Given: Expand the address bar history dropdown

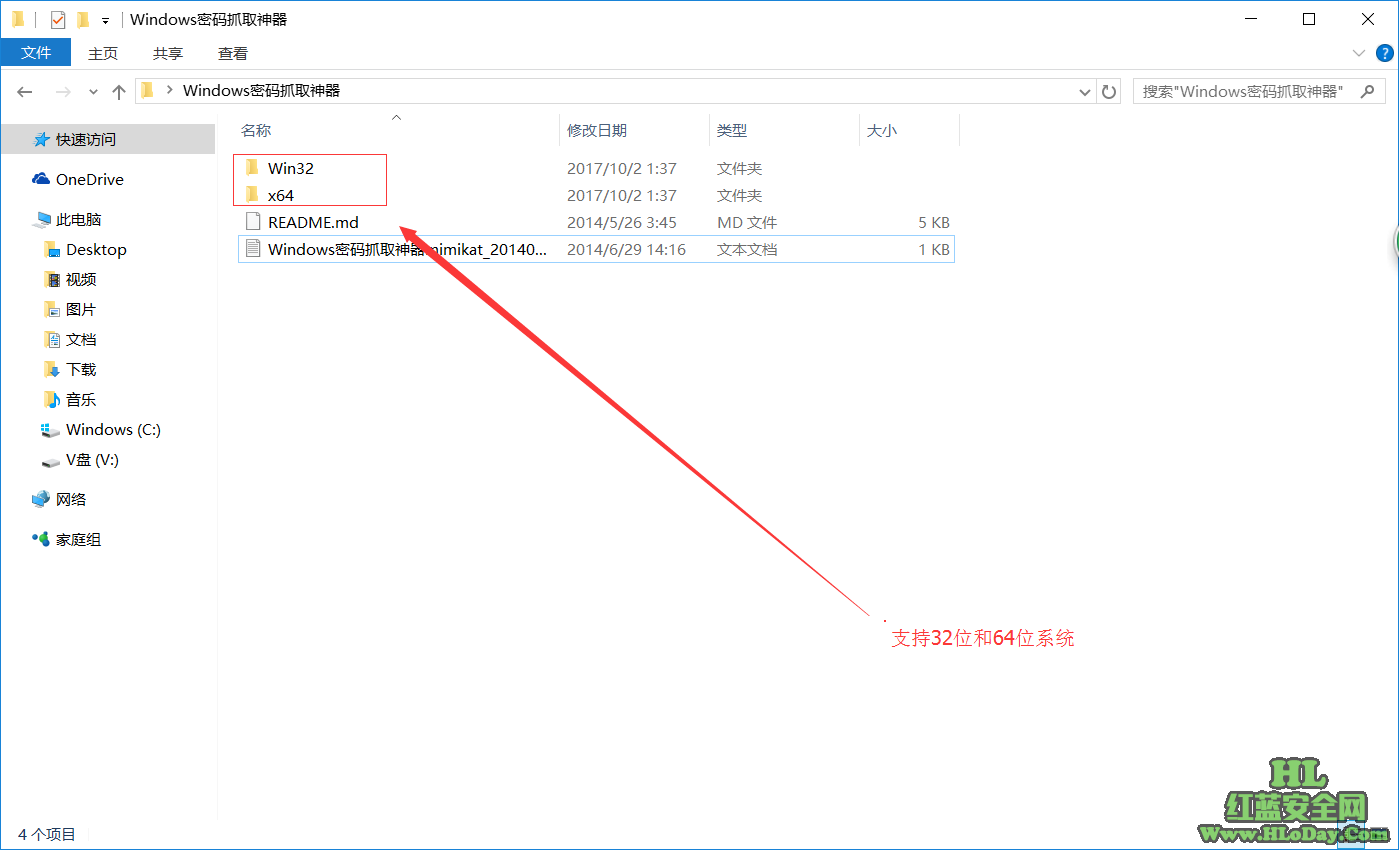Looking at the screenshot, I should point(1085,91).
